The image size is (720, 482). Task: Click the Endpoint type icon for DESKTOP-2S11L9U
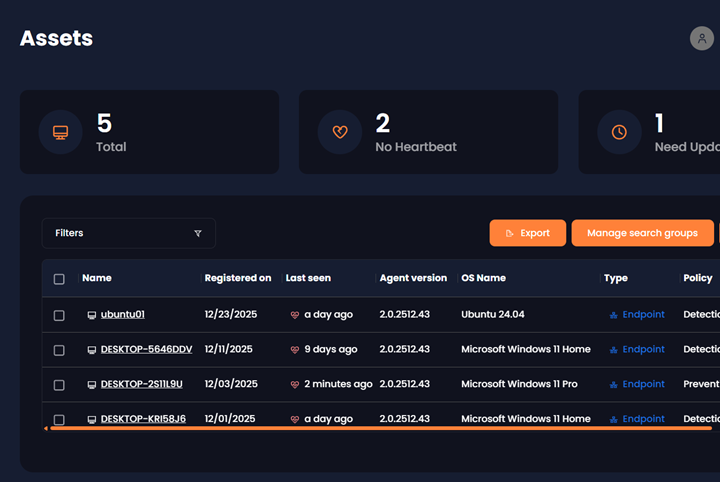coord(613,384)
